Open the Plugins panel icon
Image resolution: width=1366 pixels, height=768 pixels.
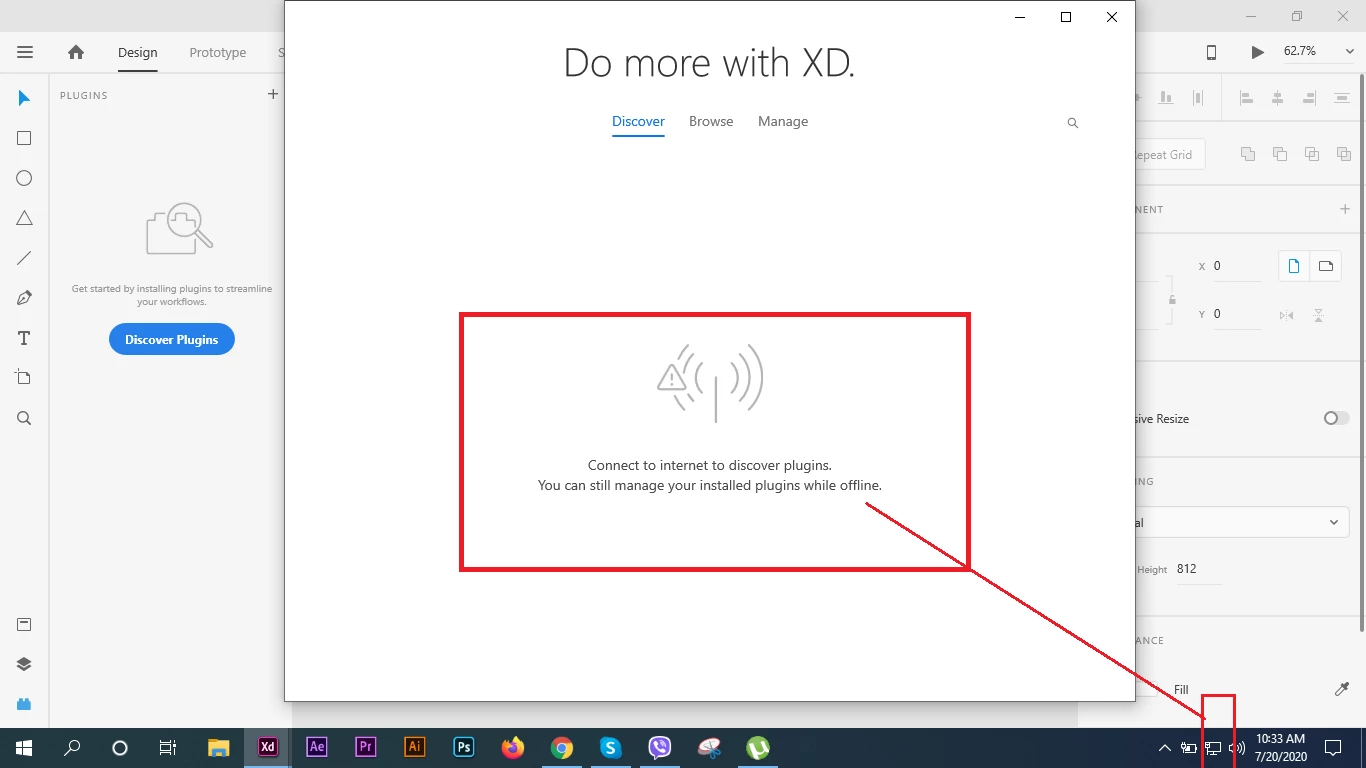coord(24,703)
